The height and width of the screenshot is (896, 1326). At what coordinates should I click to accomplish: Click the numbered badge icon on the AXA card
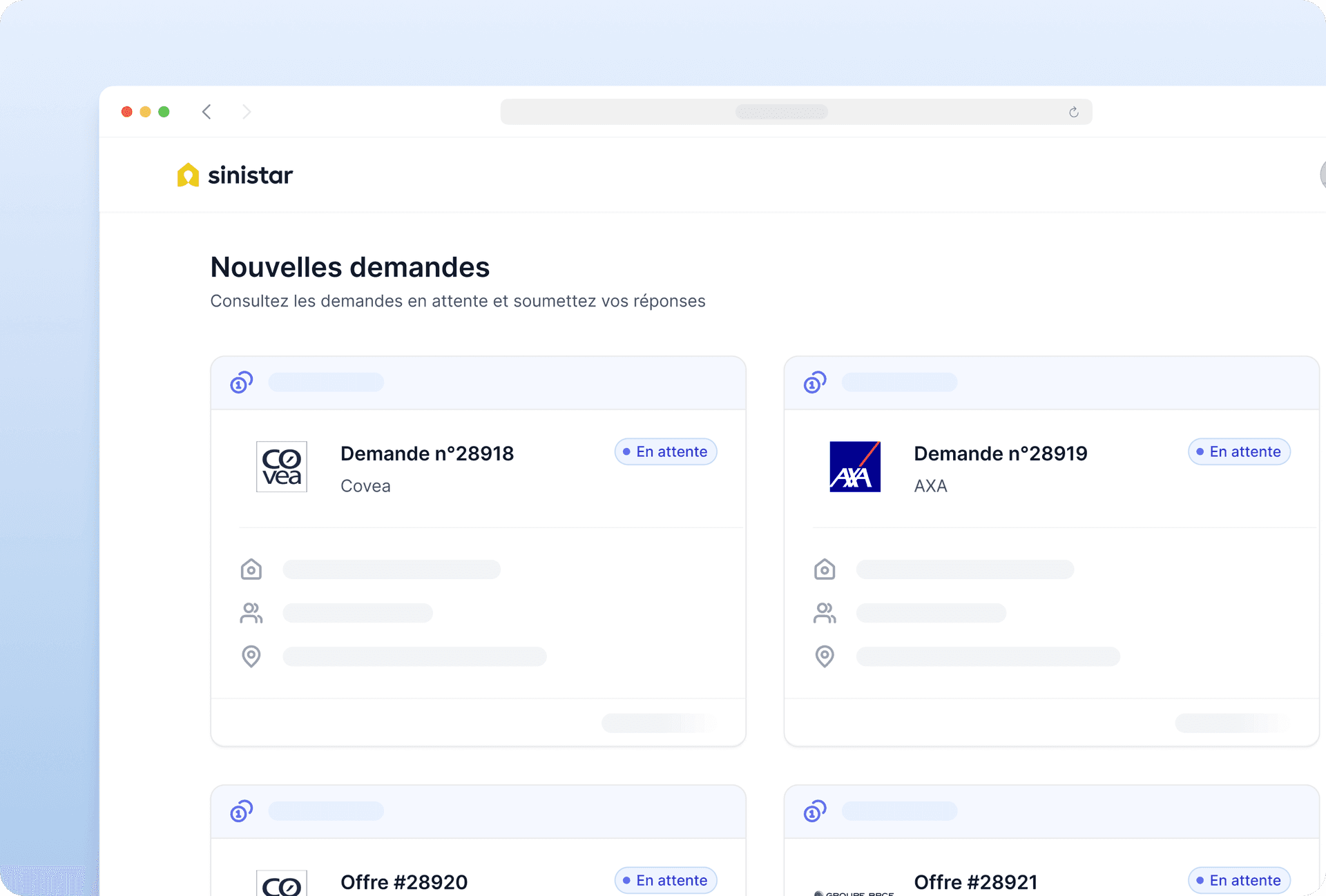815,382
